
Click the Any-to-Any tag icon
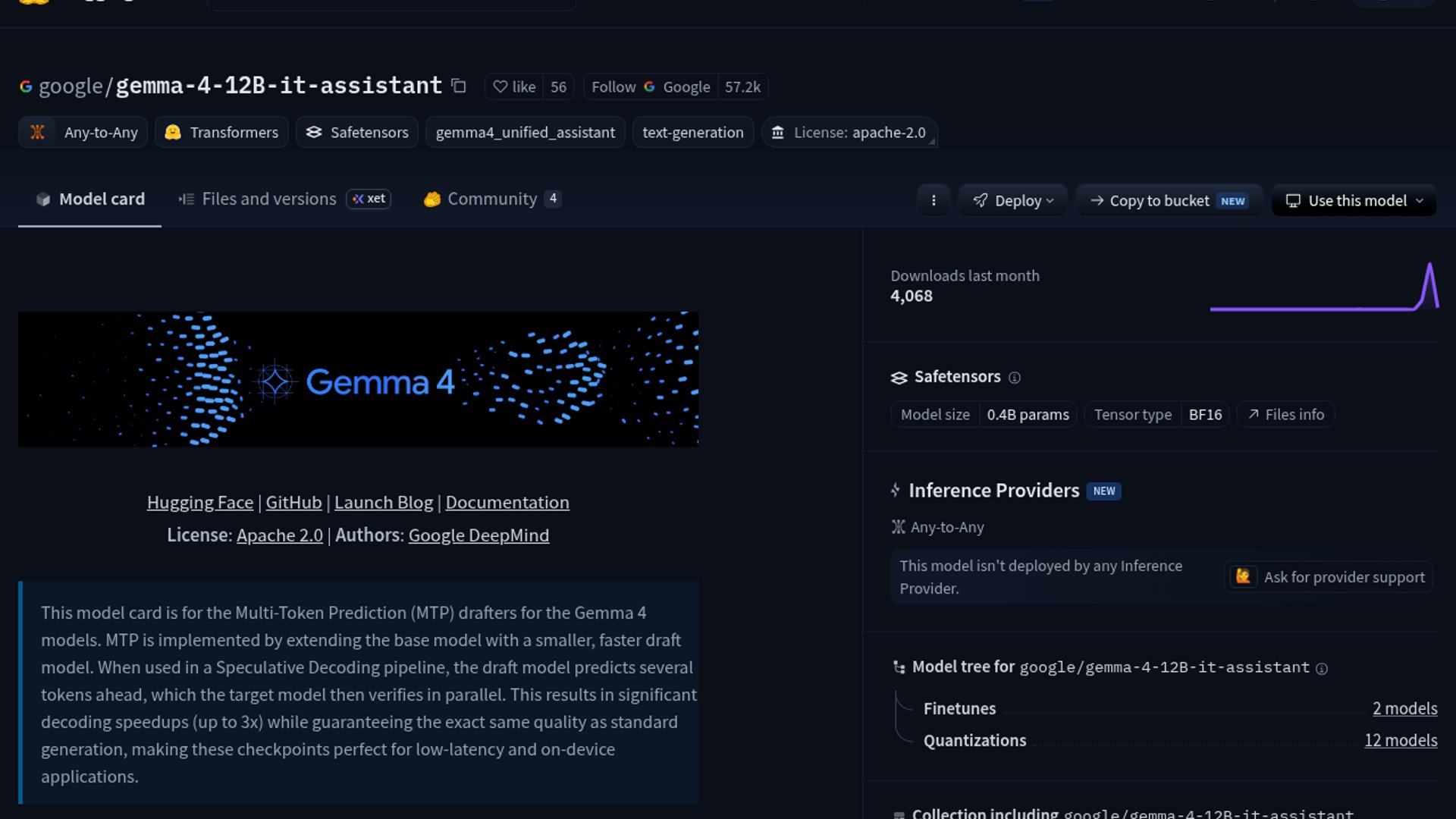pyautogui.click(x=37, y=132)
